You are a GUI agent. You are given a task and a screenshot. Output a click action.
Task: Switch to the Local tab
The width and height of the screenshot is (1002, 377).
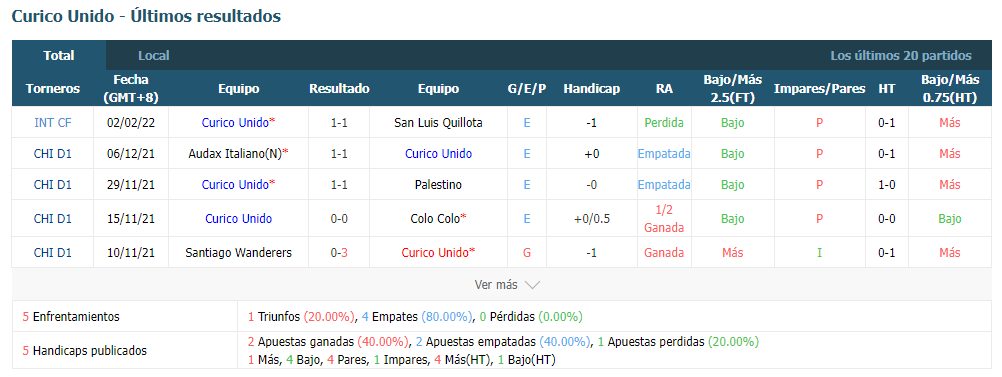pyautogui.click(x=153, y=56)
